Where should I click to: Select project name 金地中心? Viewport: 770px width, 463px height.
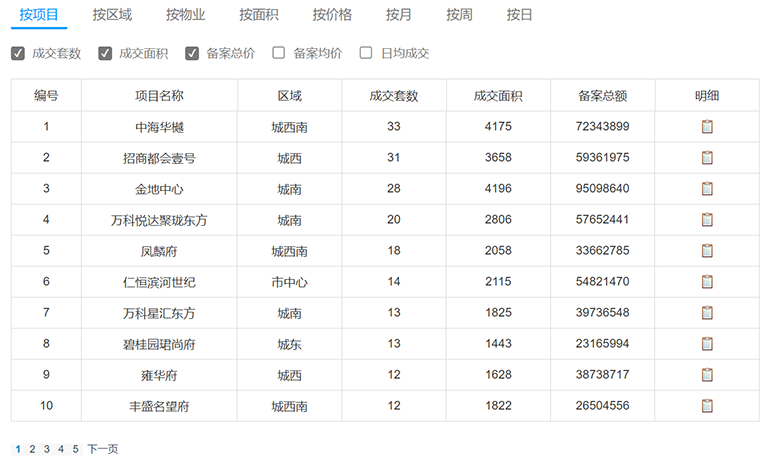pos(159,189)
